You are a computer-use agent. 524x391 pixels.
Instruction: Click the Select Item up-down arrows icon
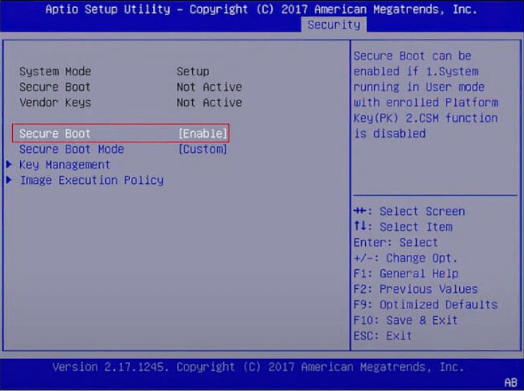[360, 226]
